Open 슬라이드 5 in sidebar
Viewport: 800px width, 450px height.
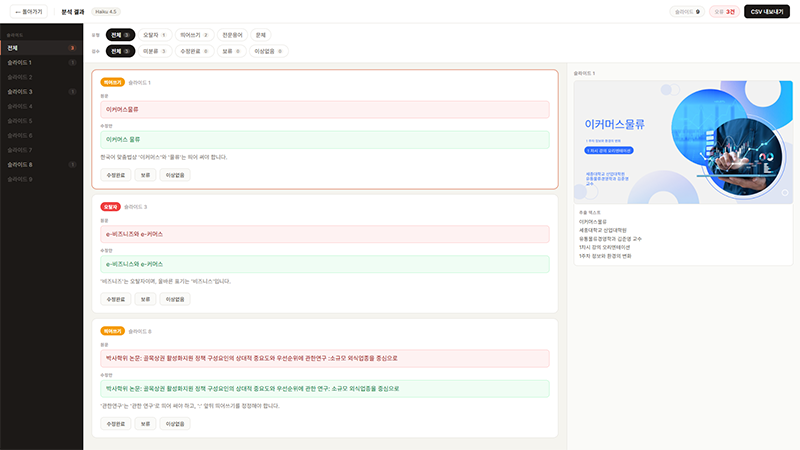[x=41, y=121]
